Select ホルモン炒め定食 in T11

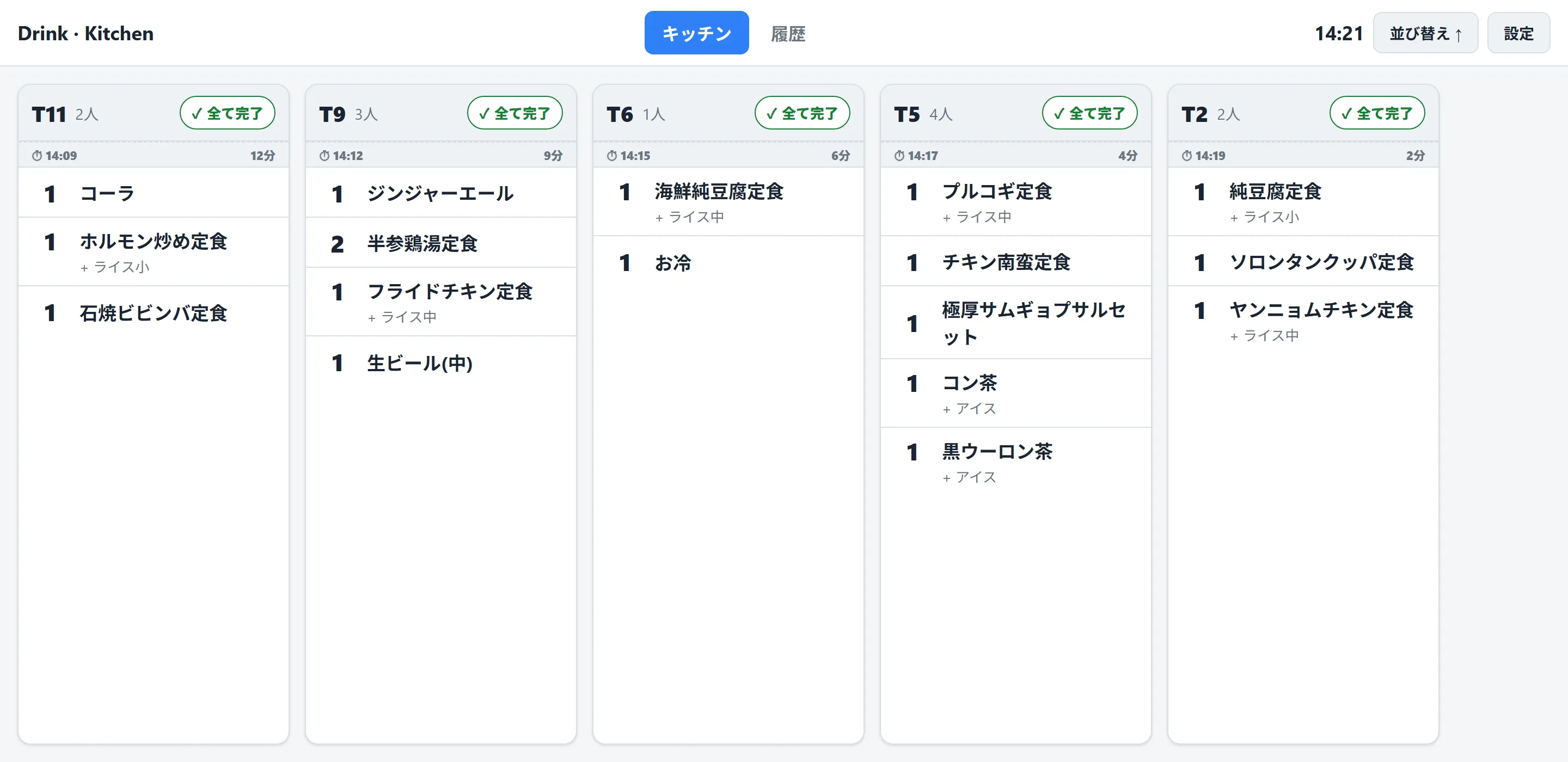(x=154, y=252)
